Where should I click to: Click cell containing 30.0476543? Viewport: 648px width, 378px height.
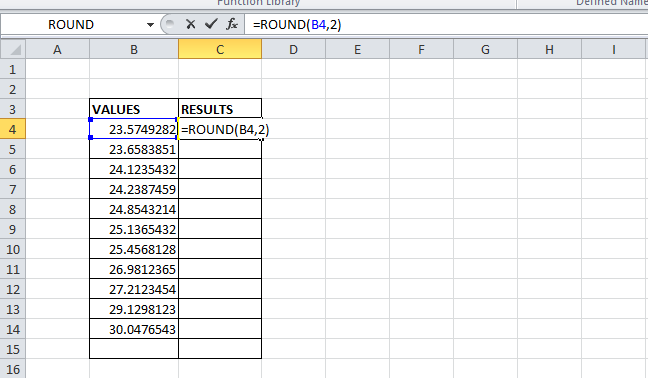click(134, 330)
